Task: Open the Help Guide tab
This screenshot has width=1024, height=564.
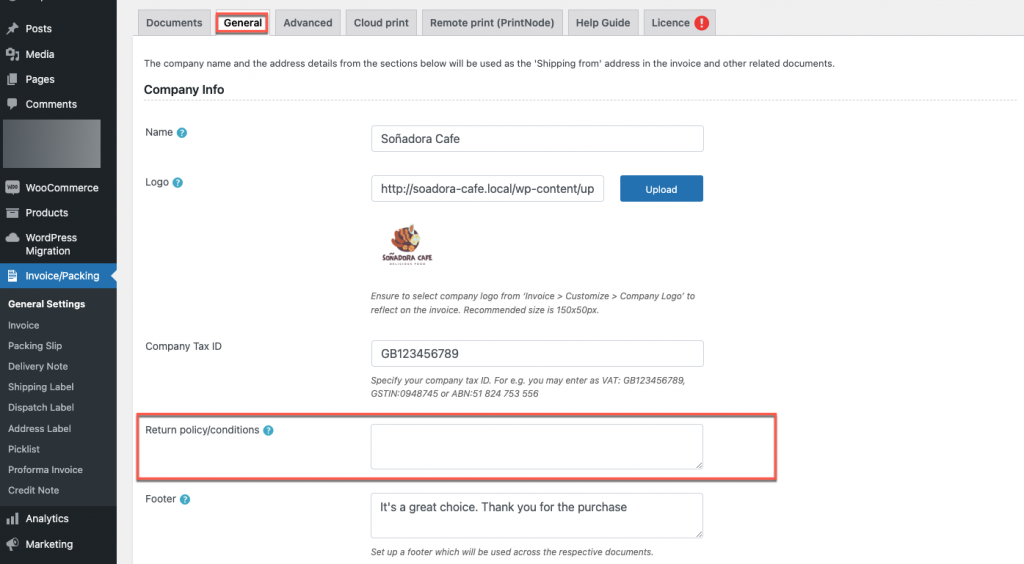Action: click(603, 23)
